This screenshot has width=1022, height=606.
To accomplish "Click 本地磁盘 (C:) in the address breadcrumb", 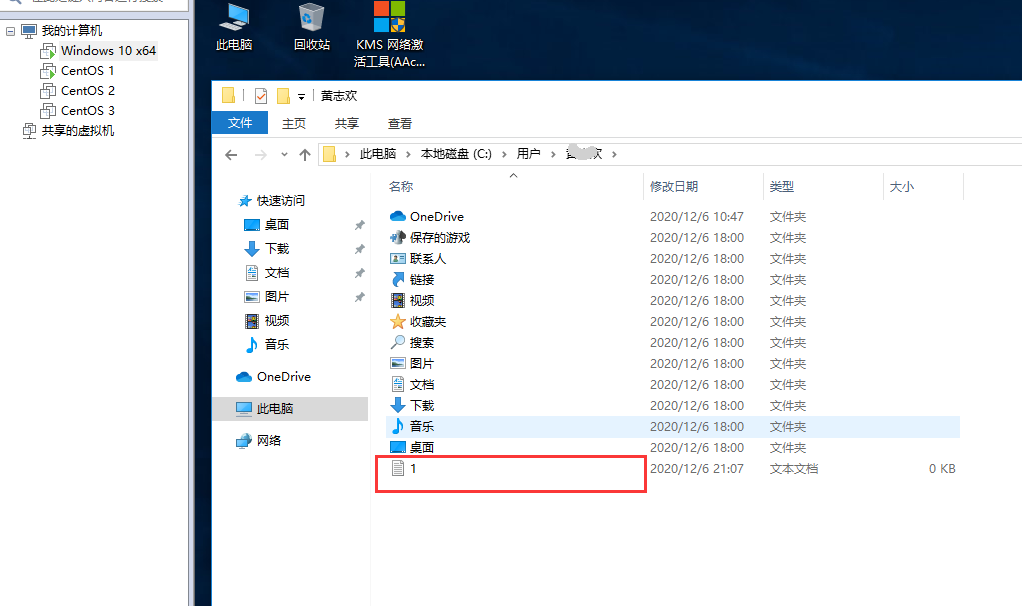I will 456,154.
